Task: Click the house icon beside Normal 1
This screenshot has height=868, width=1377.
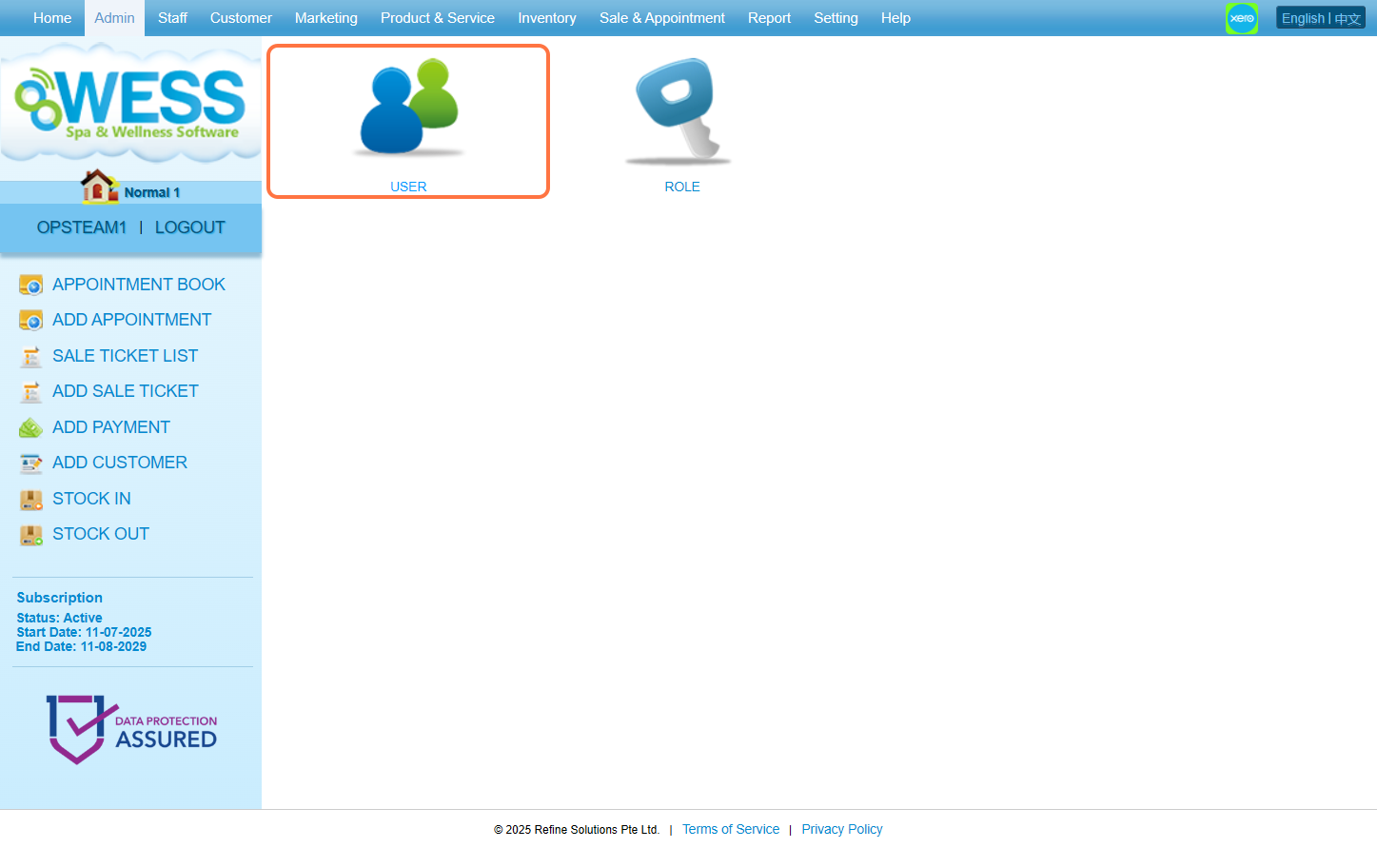Action: (x=98, y=187)
